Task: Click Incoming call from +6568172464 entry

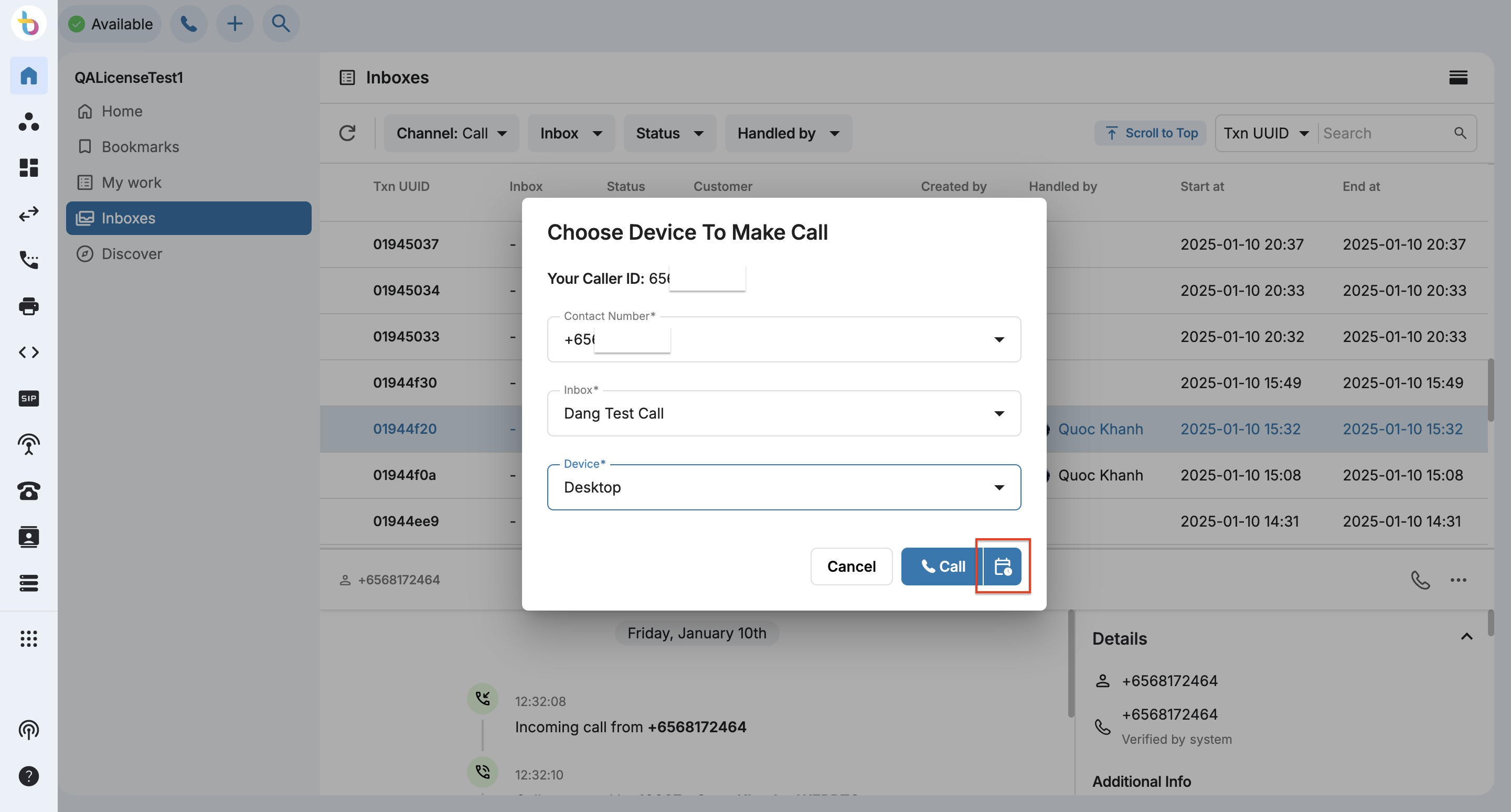Action: tap(630, 727)
